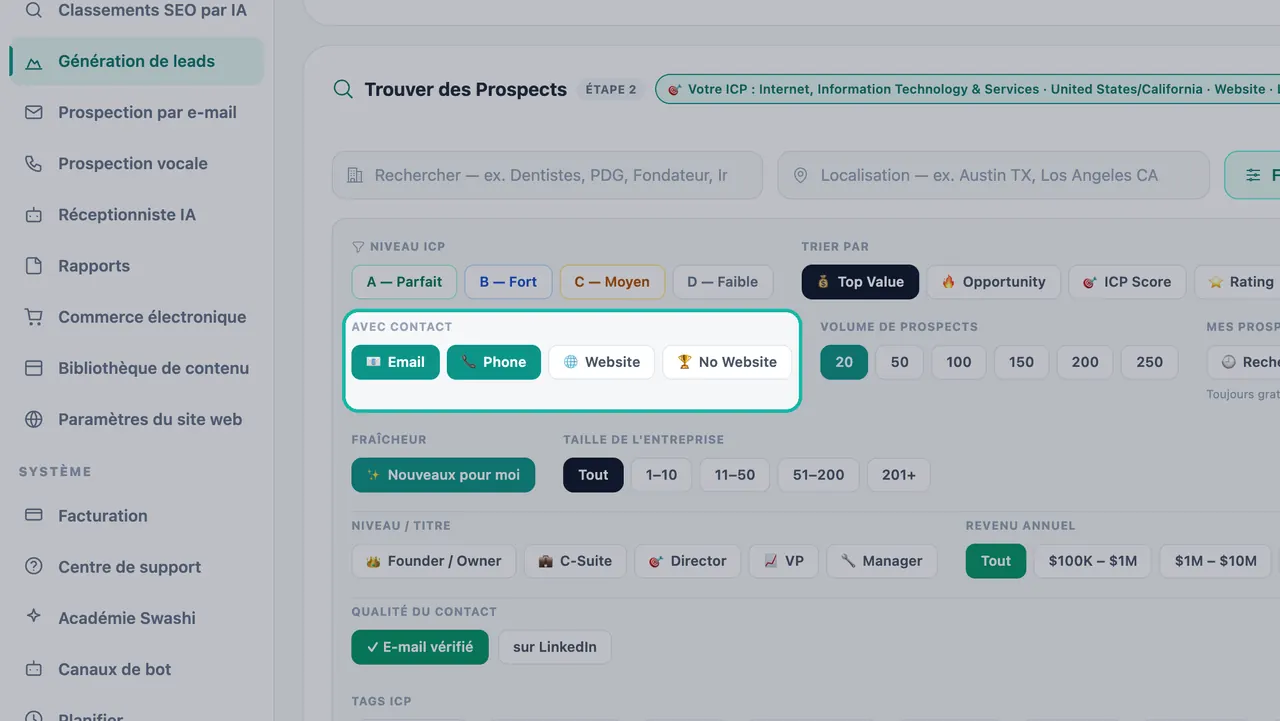This screenshot has width=1280, height=721.
Task: Focus the Localisation input field
Action: pyautogui.click(x=993, y=175)
